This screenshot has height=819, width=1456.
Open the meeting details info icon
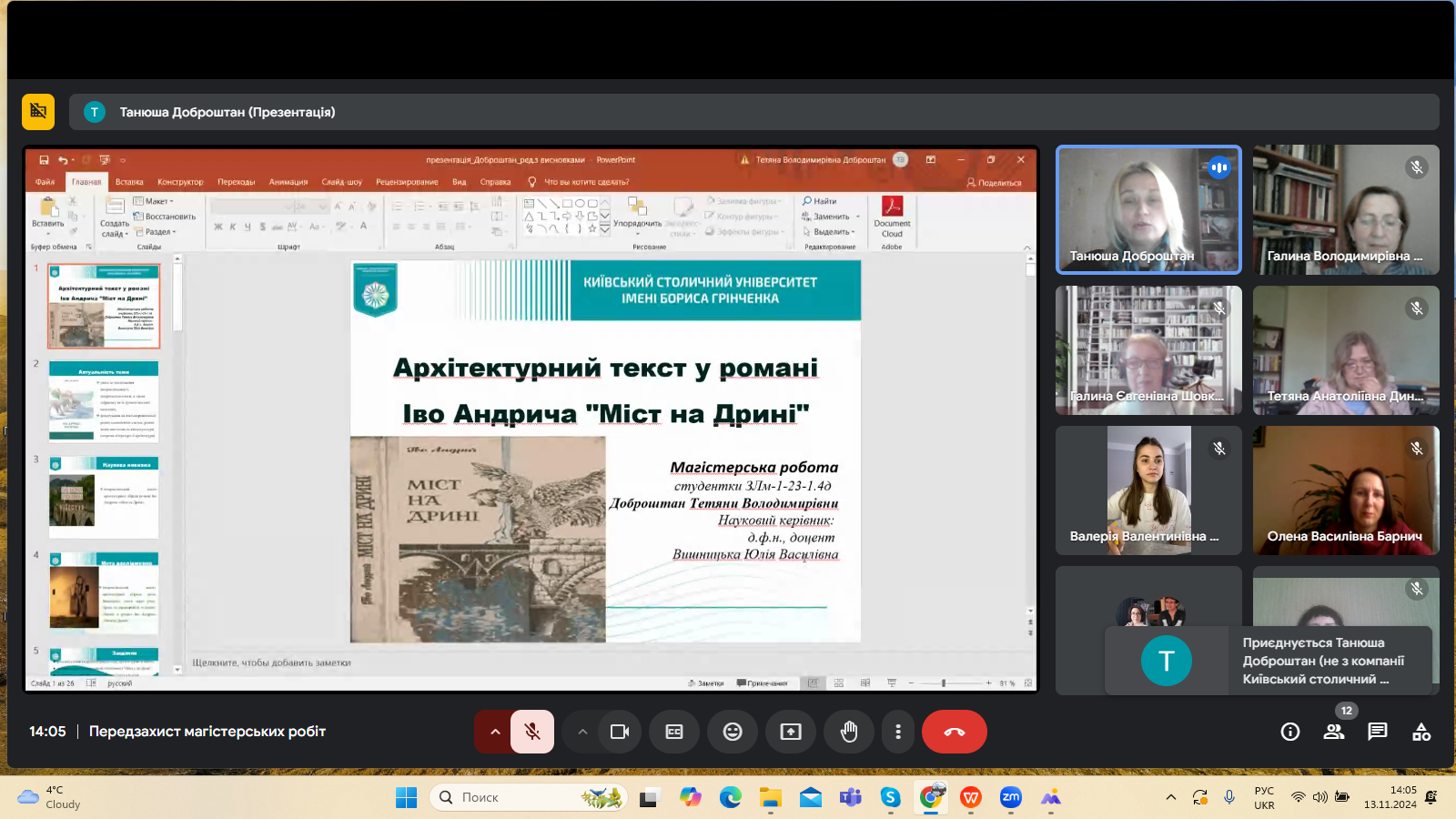coord(1289,732)
